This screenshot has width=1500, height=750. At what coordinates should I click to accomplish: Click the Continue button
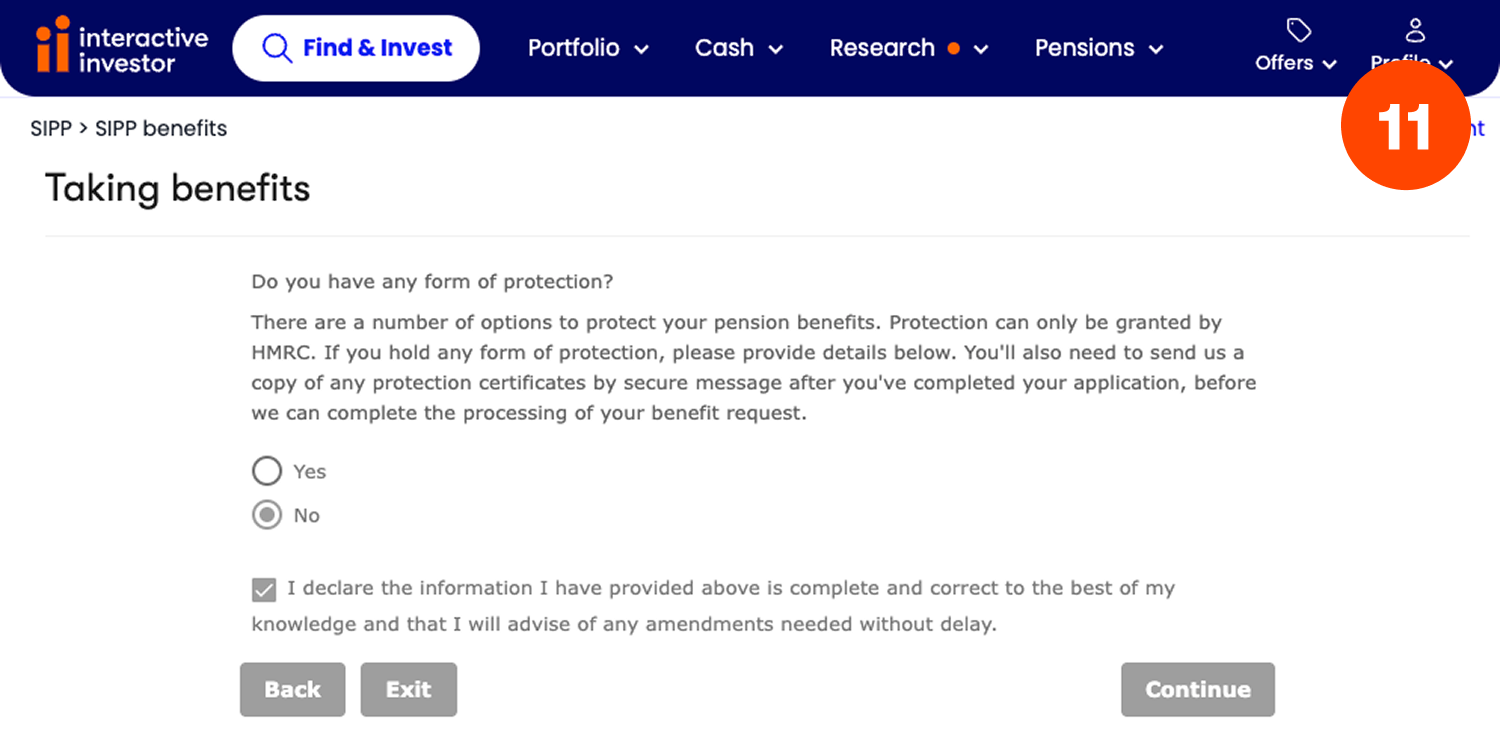1198,689
